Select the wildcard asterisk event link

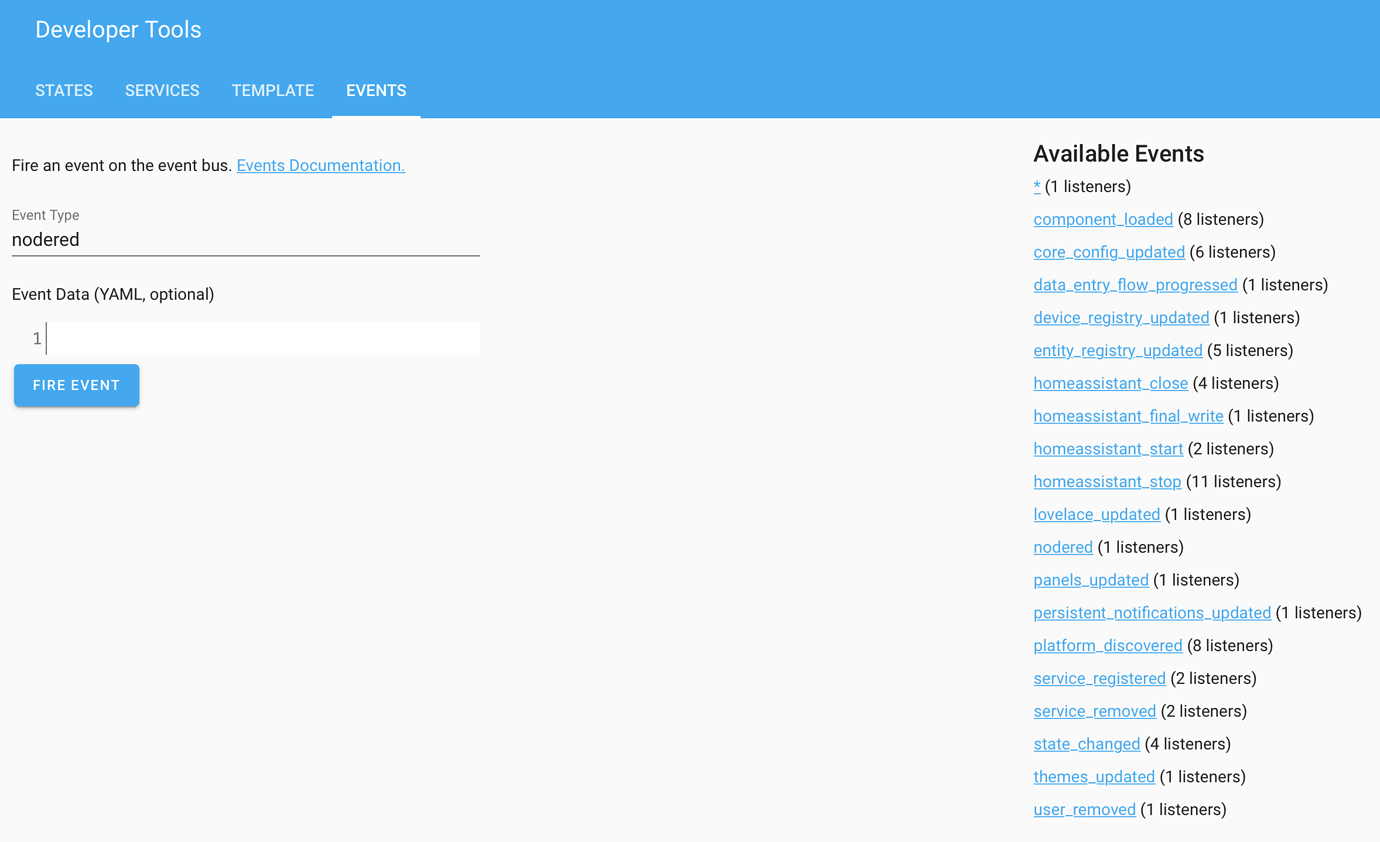click(1036, 186)
